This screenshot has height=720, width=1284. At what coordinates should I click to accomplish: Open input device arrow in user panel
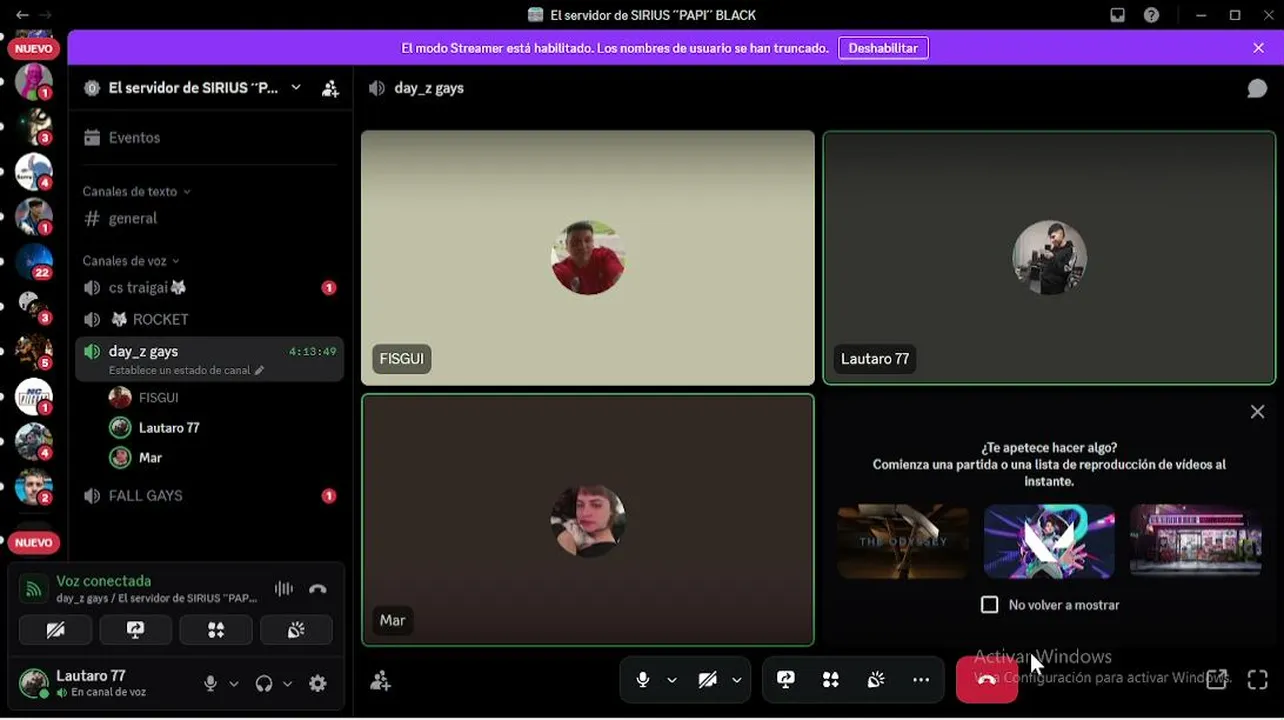pos(234,684)
